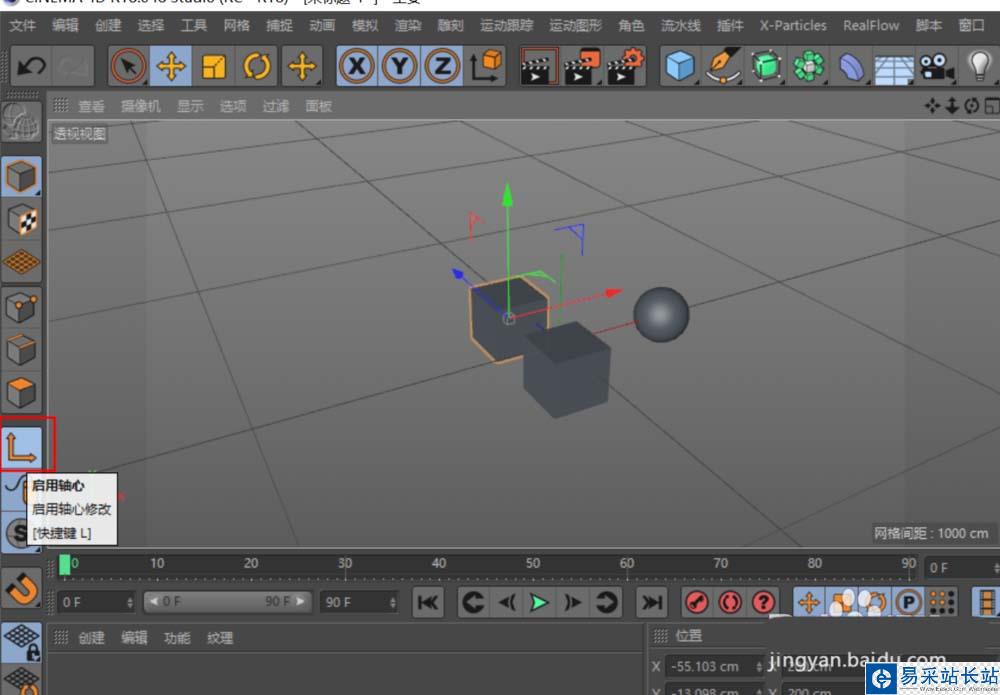Image resolution: width=1000 pixels, height=695 pixels.
Task: Open the 摄像机 viewport menu
Action: [140, 106]
